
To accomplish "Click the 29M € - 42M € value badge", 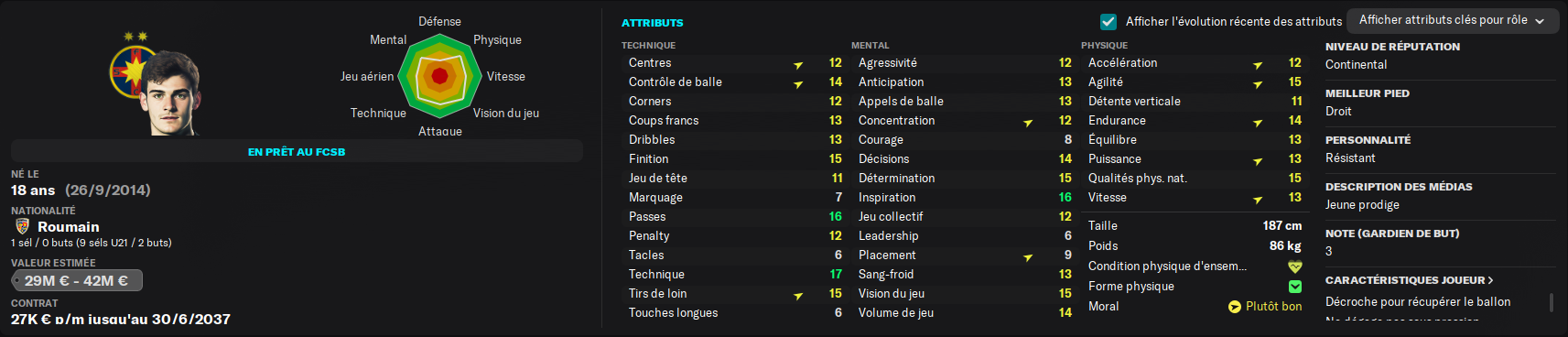I will click(x=77, y=280).
